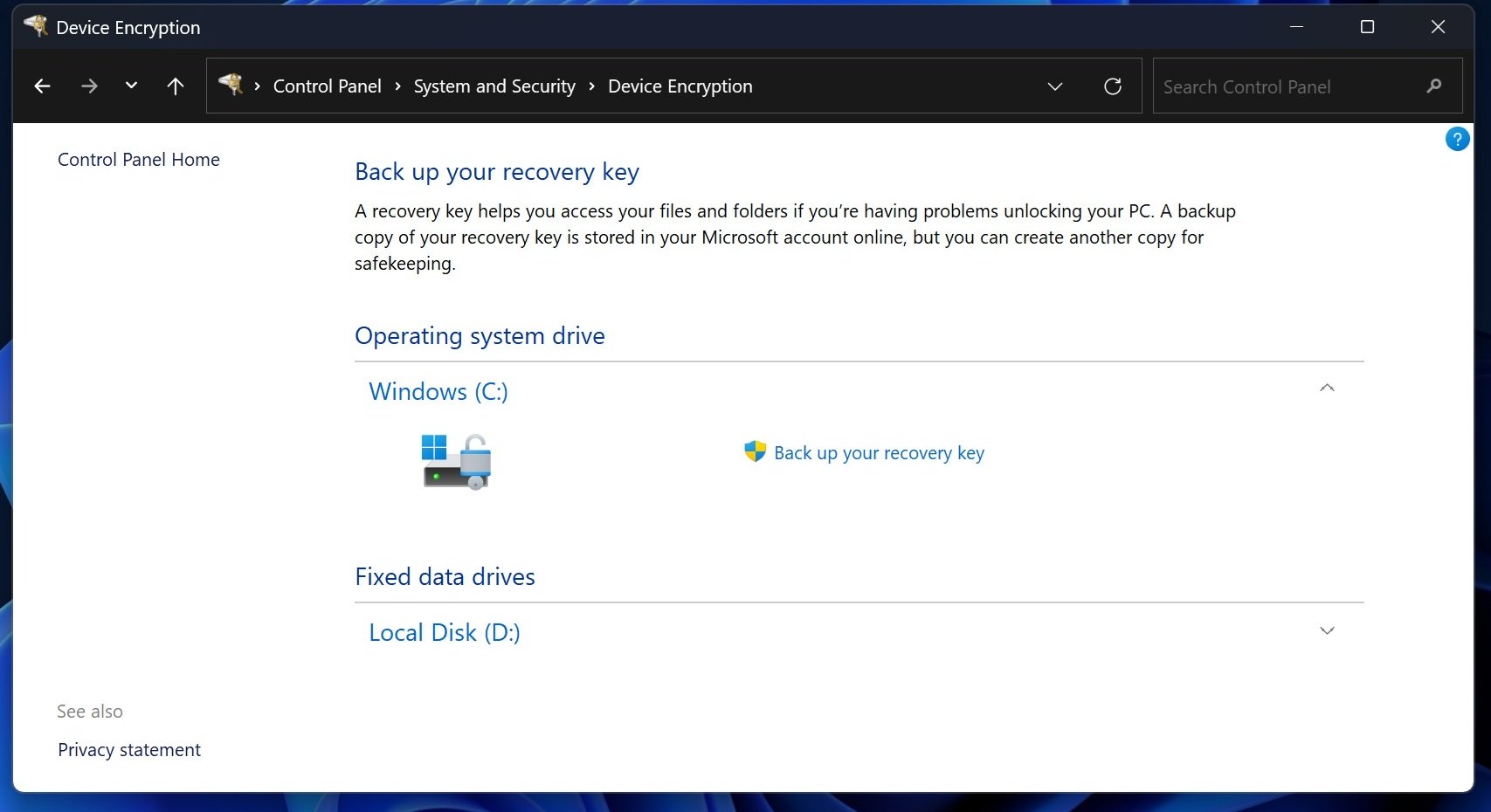The width and height of the screenshot is (1491, 812).
Task: Open Back up your recovery key link
Action: tap(879, 452)
